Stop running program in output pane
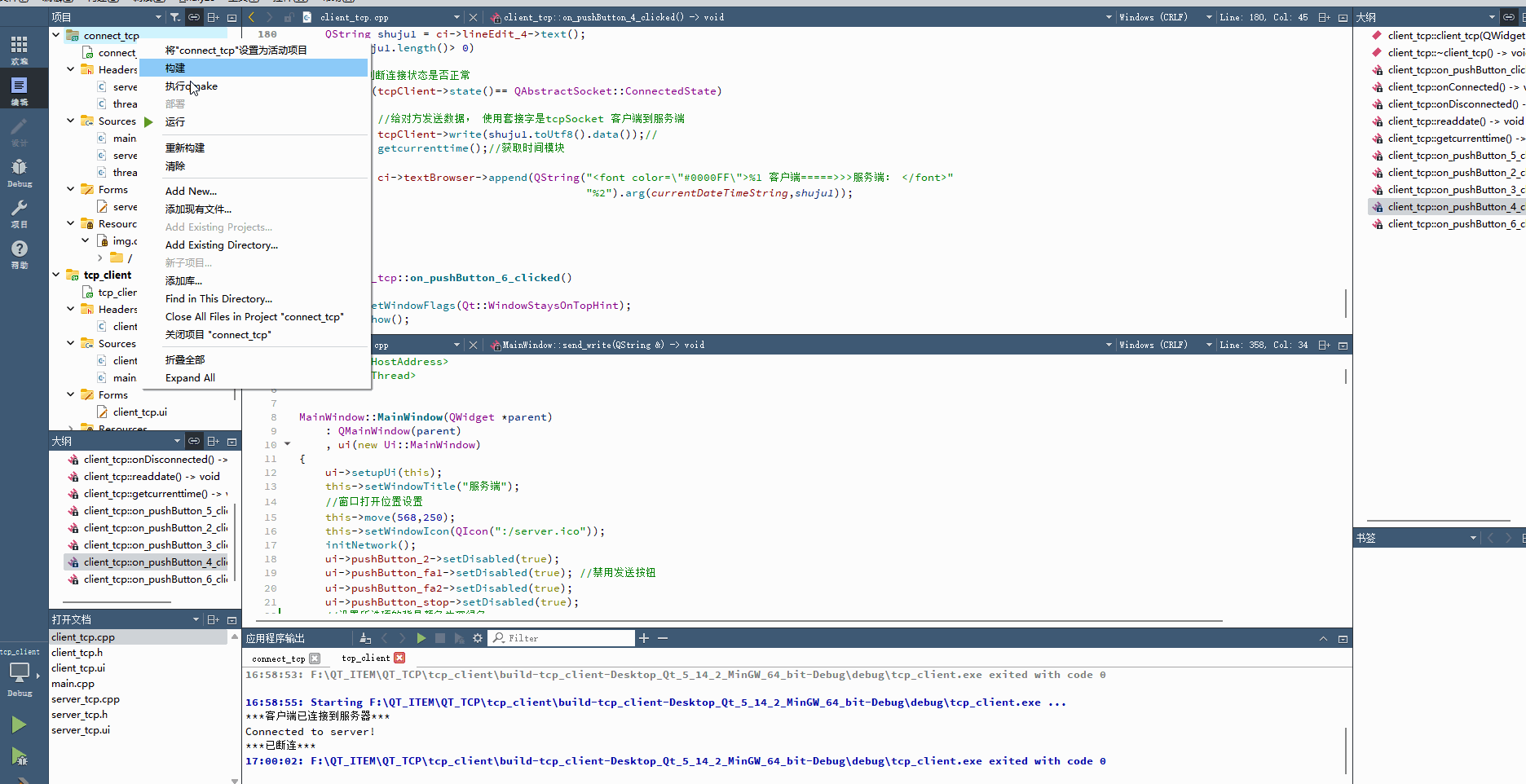Image resolution: width=1526 pixels, height=784 pixels. pos(440,638)
